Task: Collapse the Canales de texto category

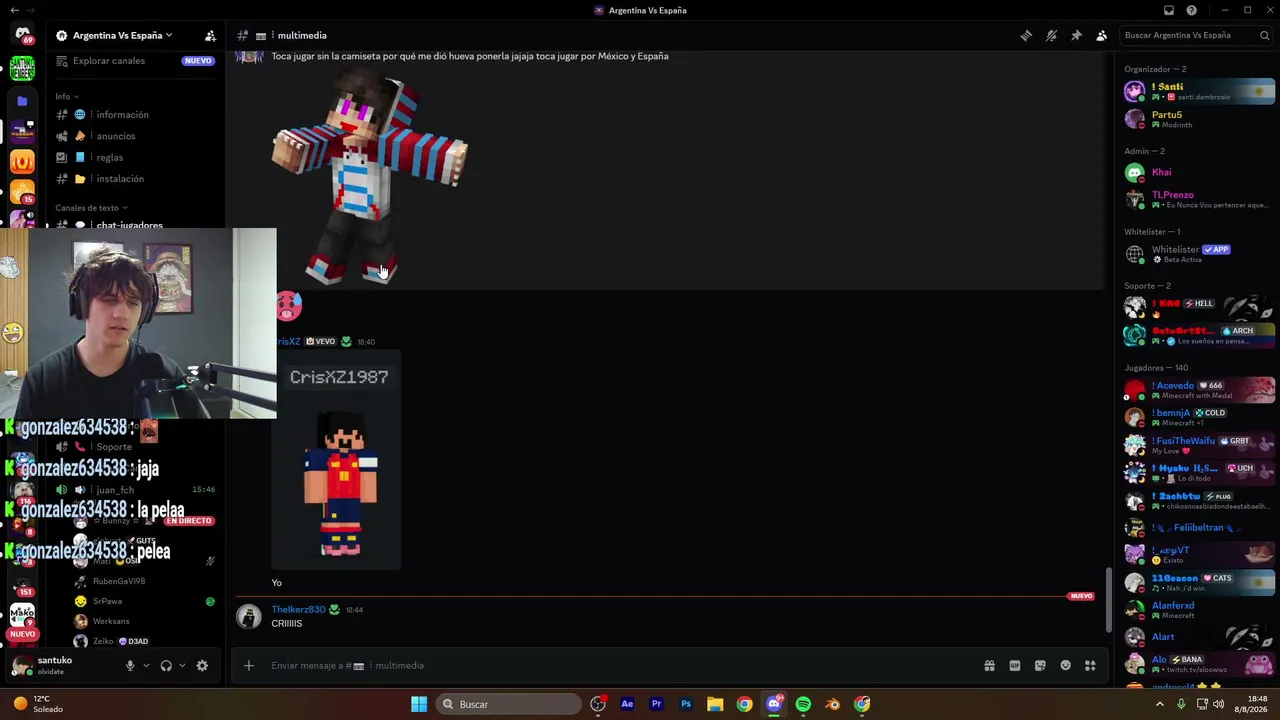Action: (x=92, y=208)
